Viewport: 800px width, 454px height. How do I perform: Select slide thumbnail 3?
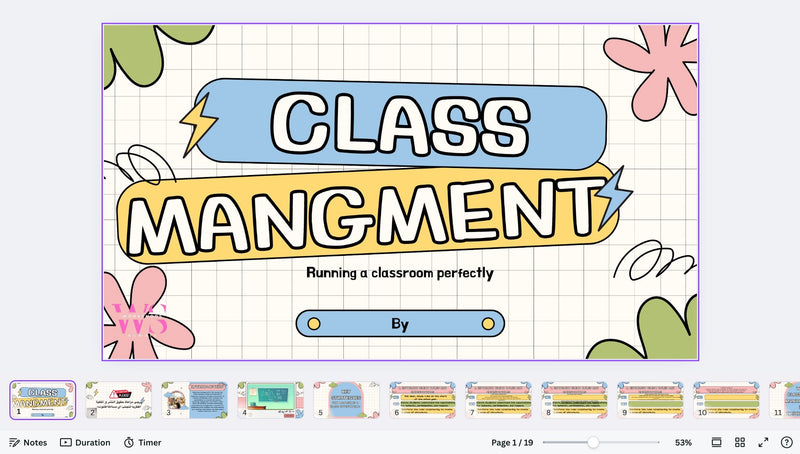(195, 400)
